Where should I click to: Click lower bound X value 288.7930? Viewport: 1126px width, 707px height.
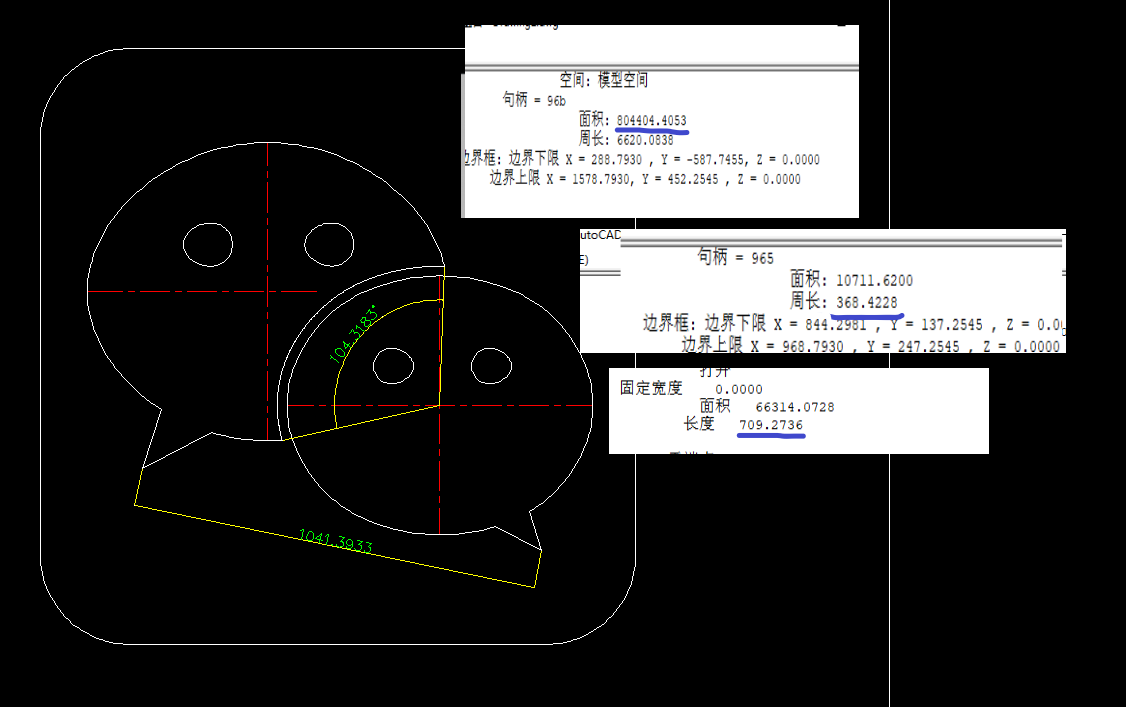[616, 159]
